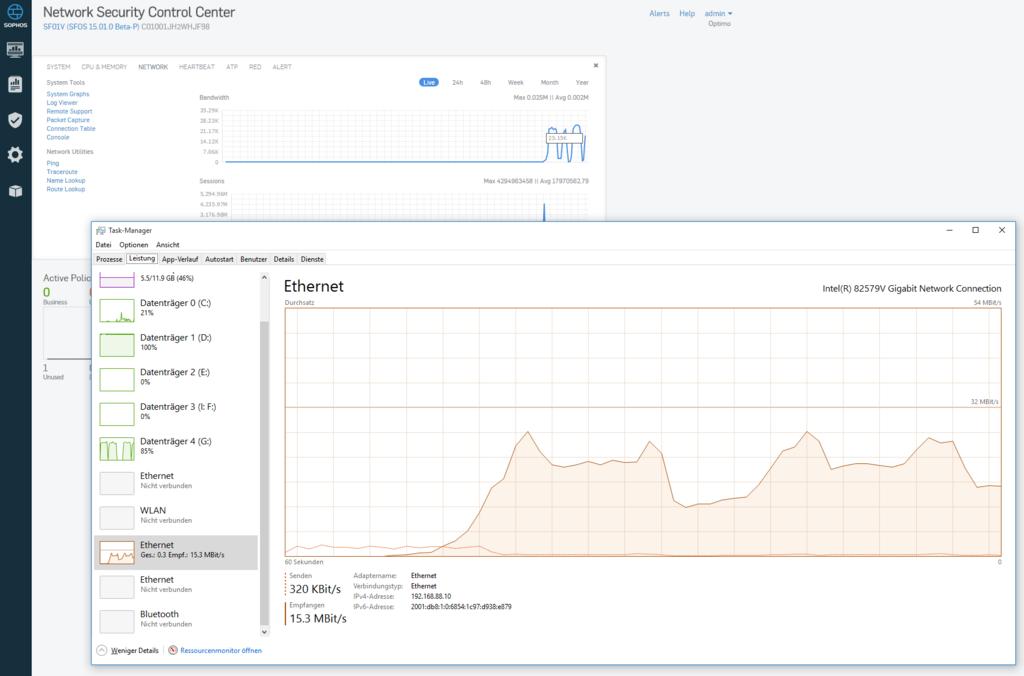Image resolution: width=1024 pixels, height=676 pixels.
Task: Click the up arrow of the Task-Manager sidebar scrollbar
Action: coord(264,278)
